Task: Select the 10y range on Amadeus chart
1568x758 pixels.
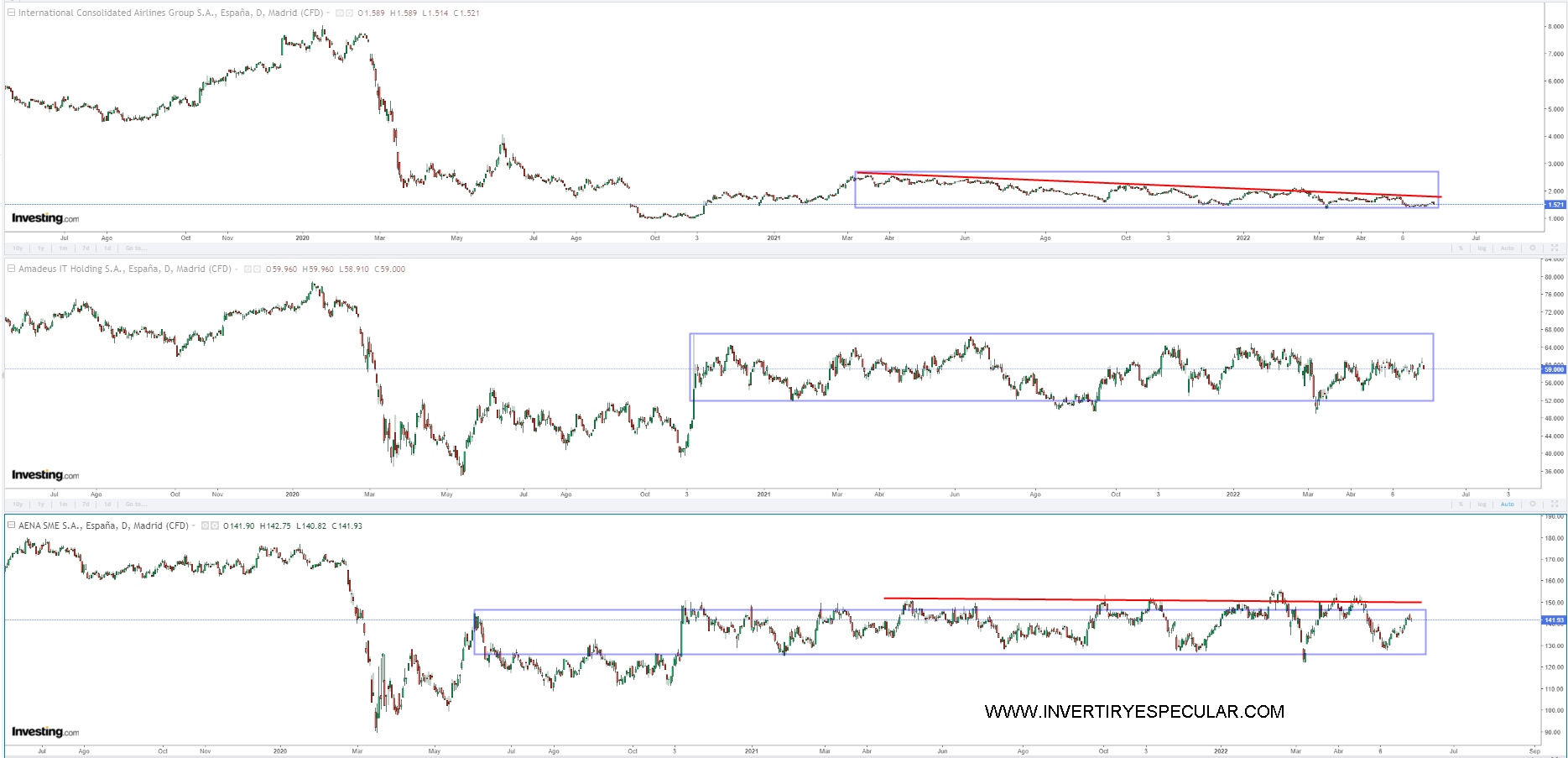Action: click(x=18, y=504)
